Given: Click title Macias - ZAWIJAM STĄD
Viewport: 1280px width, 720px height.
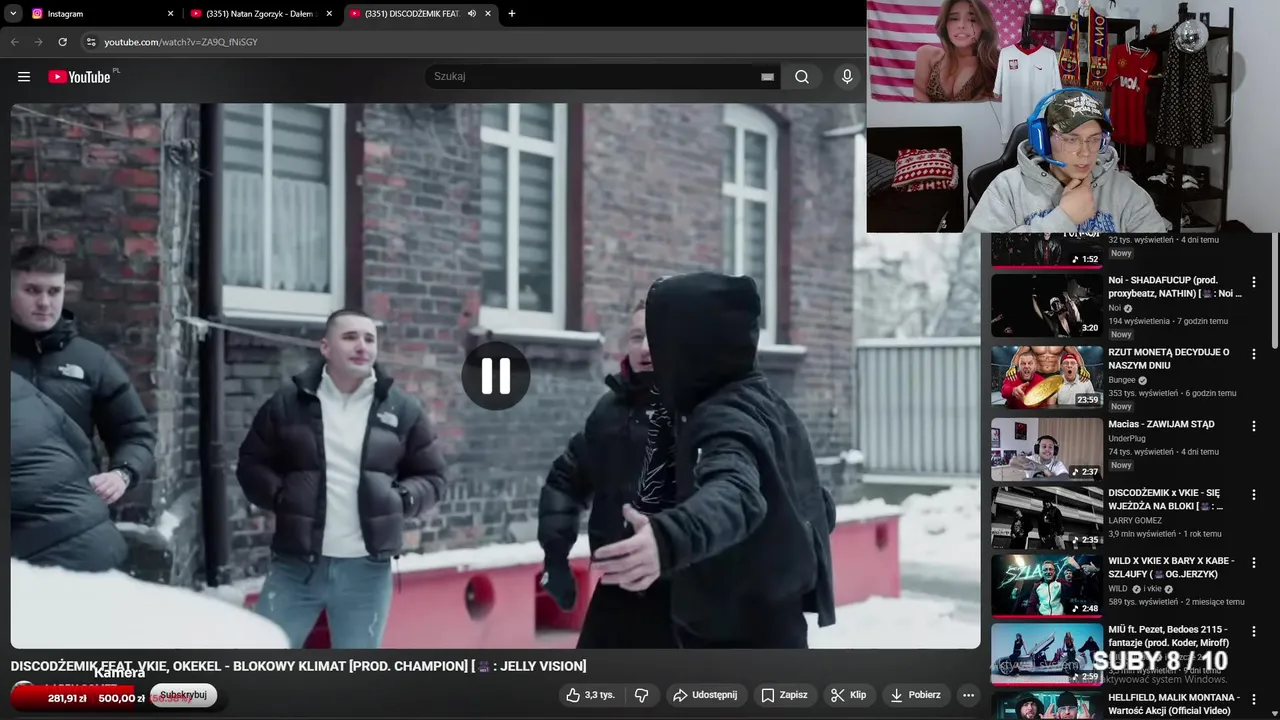Looking at the screenshot, I should coord(1161,424).
